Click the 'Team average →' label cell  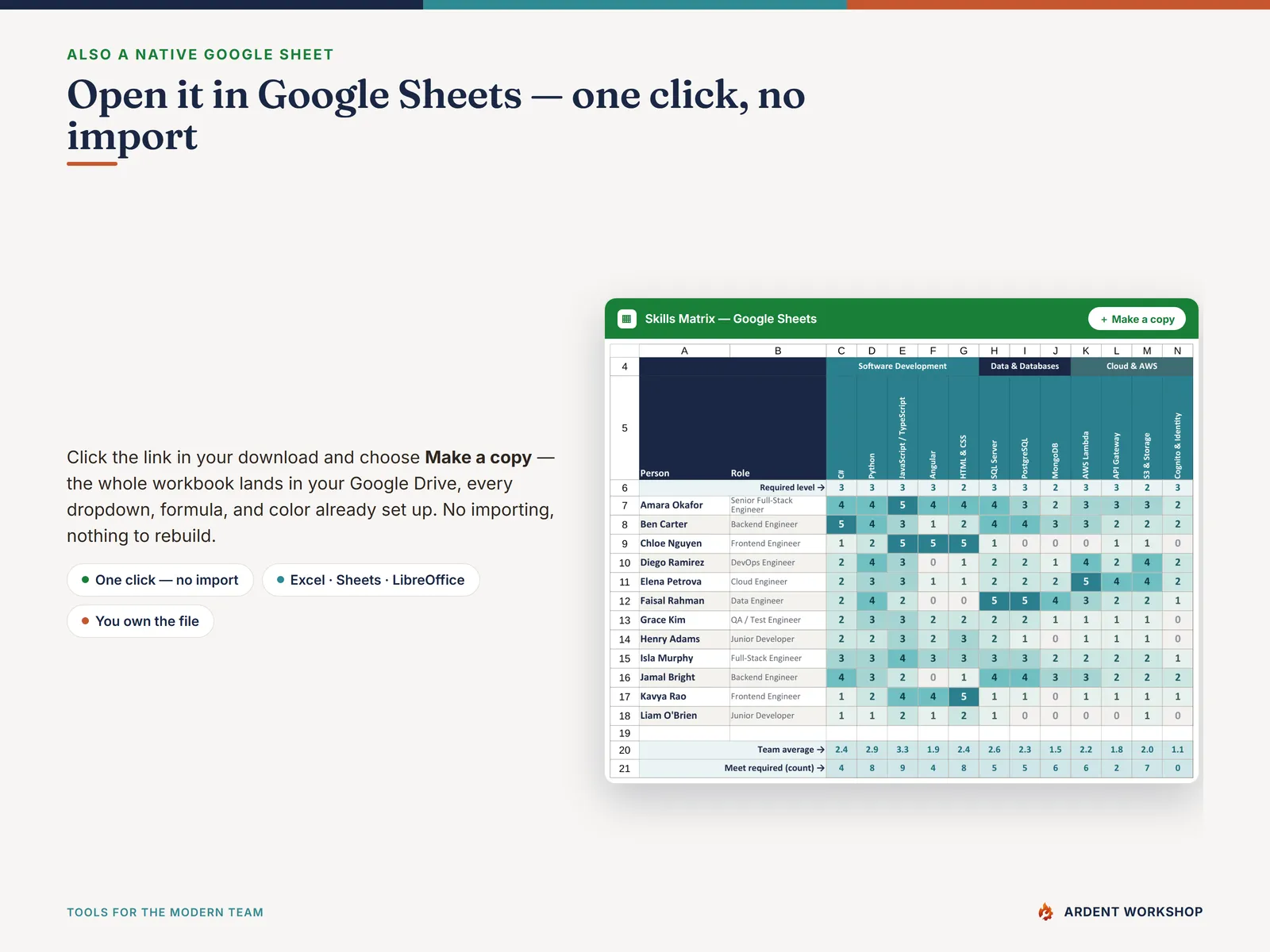point(733,750)
